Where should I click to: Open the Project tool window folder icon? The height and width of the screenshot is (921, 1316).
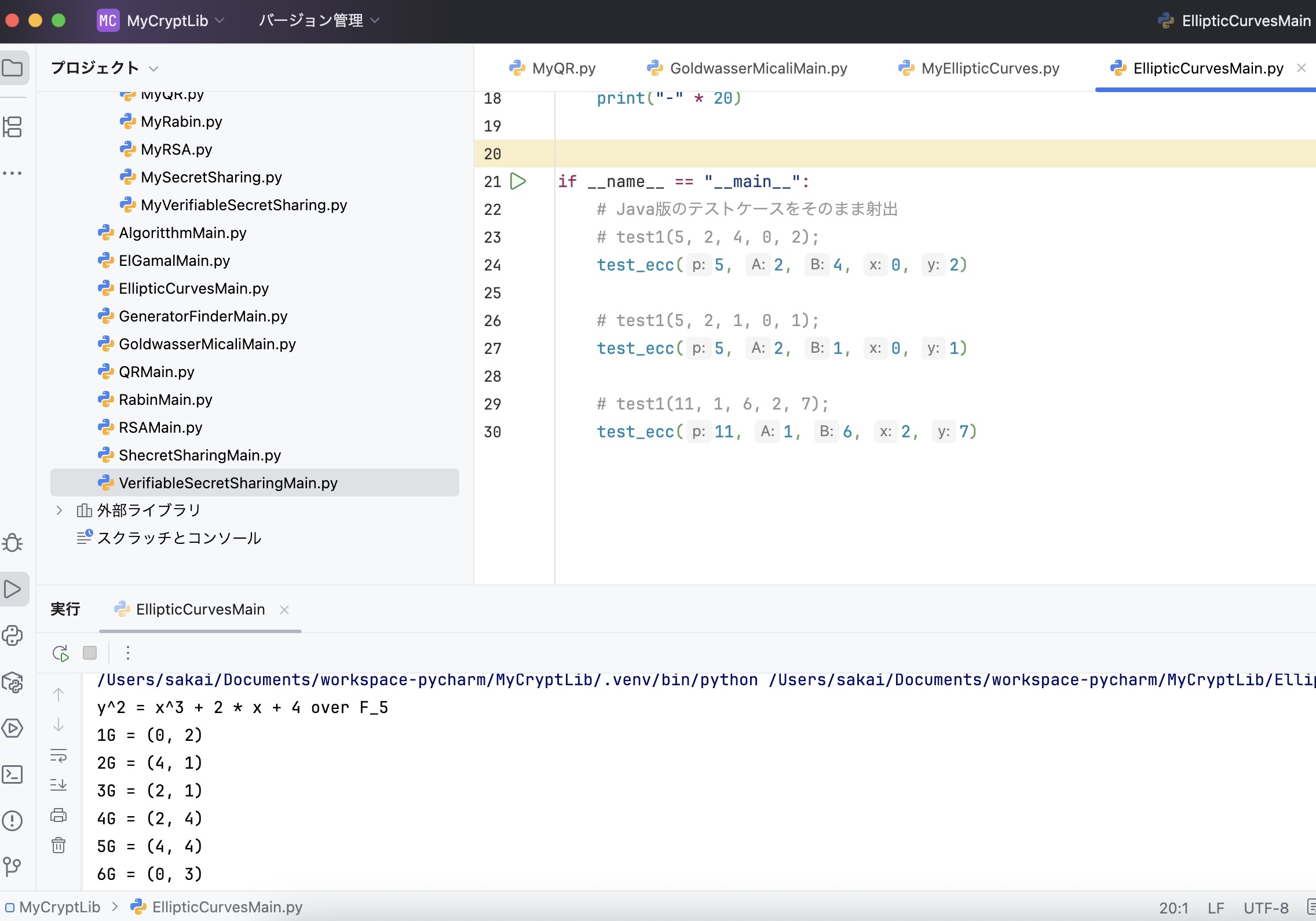(13, 68)
